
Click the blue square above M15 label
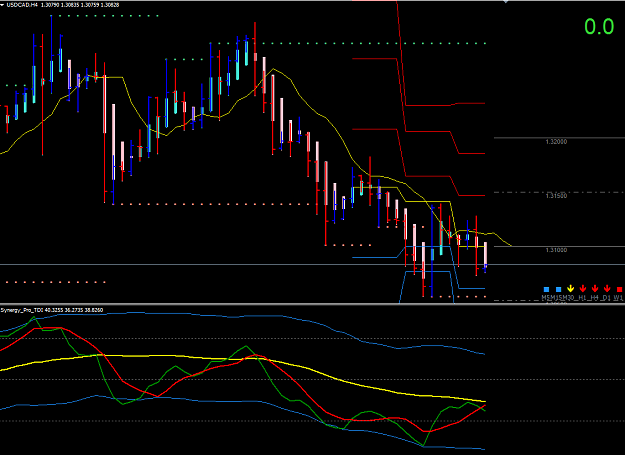(558, 289)
